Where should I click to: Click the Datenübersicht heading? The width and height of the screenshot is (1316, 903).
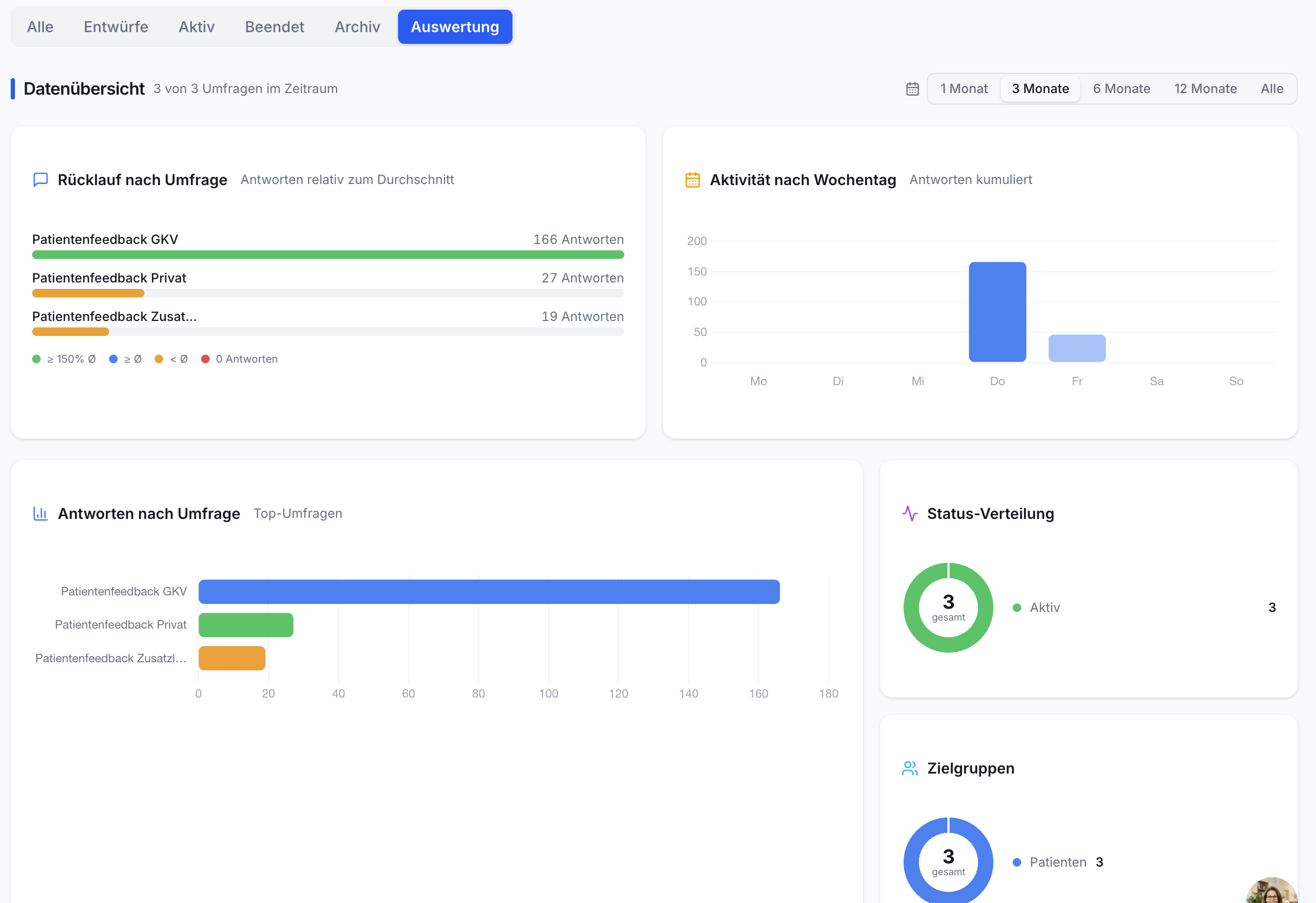point(85,89)
